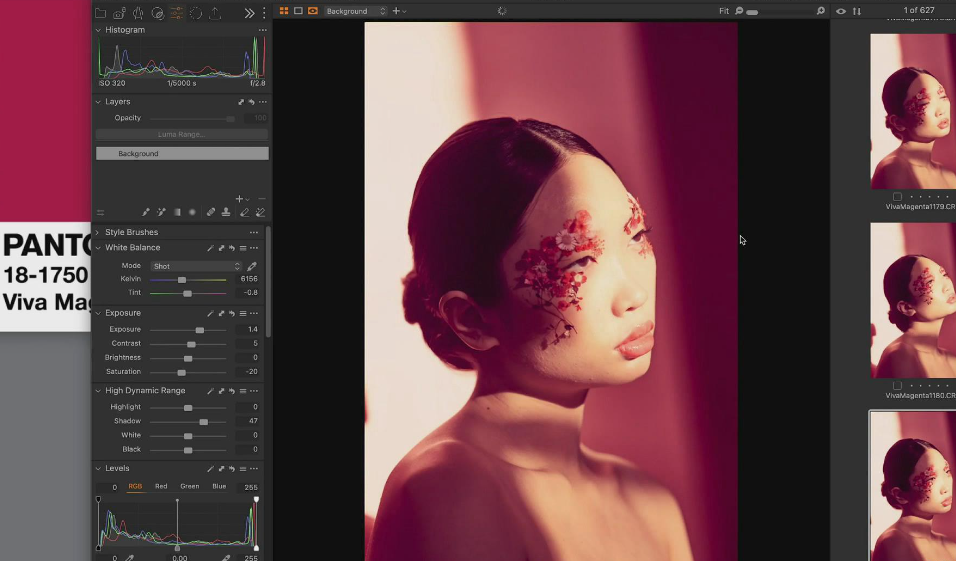Open tool tab options vertical dots menu
The image size is (956, 561).
264,13
